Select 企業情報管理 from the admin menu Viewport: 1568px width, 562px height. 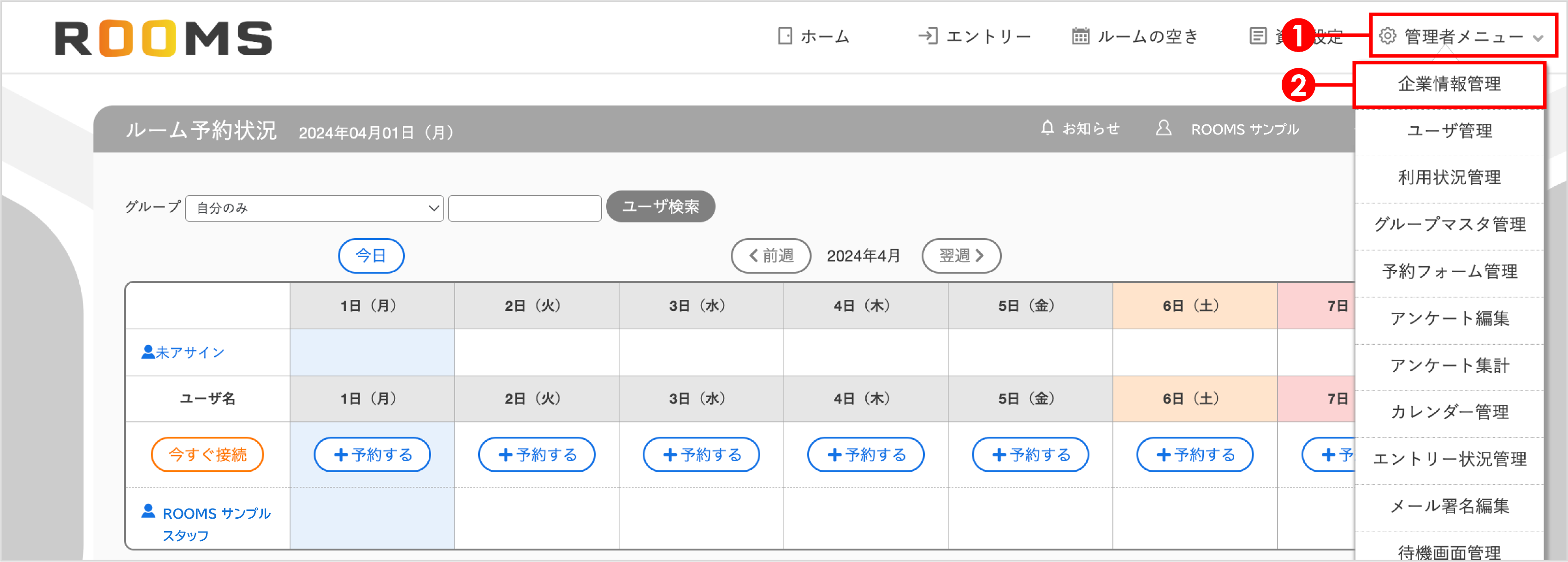(x=1450, y=85)
